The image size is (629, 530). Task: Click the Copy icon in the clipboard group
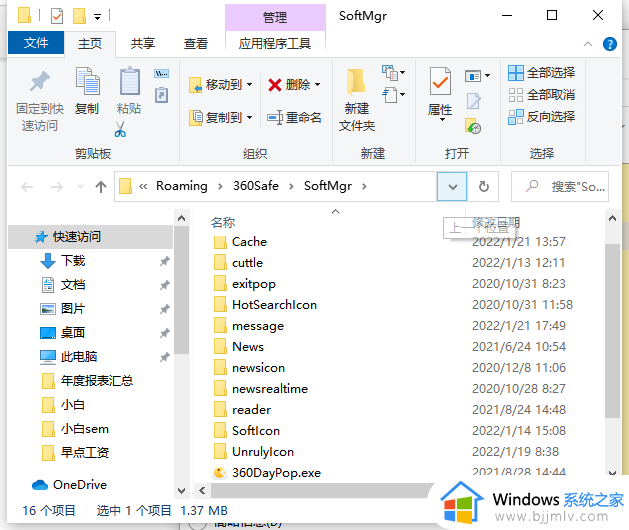pyautogui.click(x=87, y=81)
